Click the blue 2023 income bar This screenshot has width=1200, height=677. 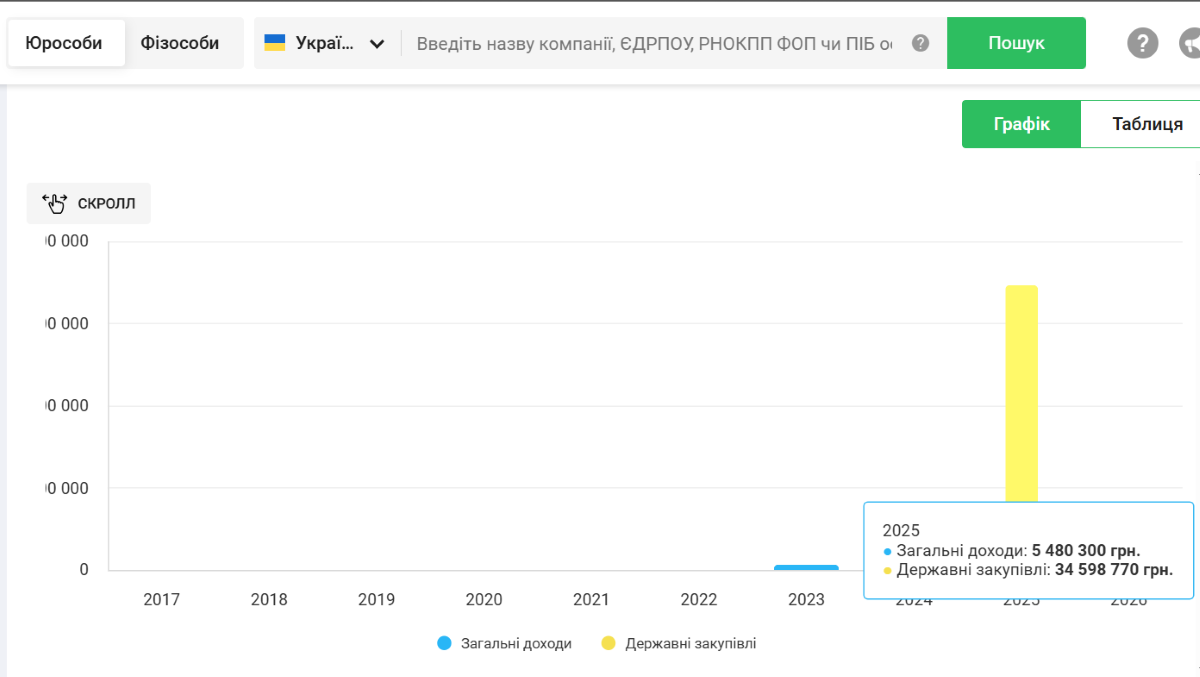[806, 568]
